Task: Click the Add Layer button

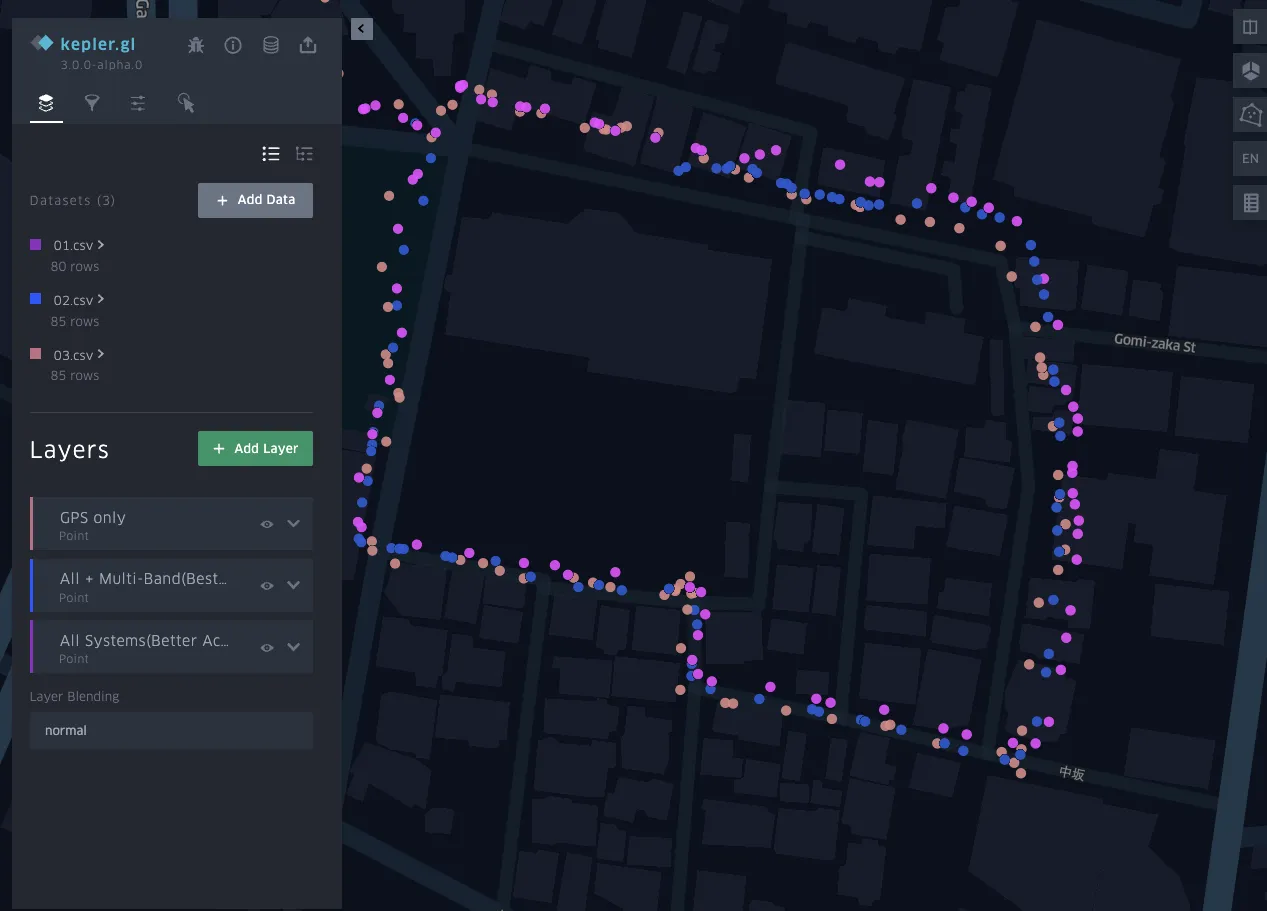Action: pyautogui.click(x=255, y=449)
